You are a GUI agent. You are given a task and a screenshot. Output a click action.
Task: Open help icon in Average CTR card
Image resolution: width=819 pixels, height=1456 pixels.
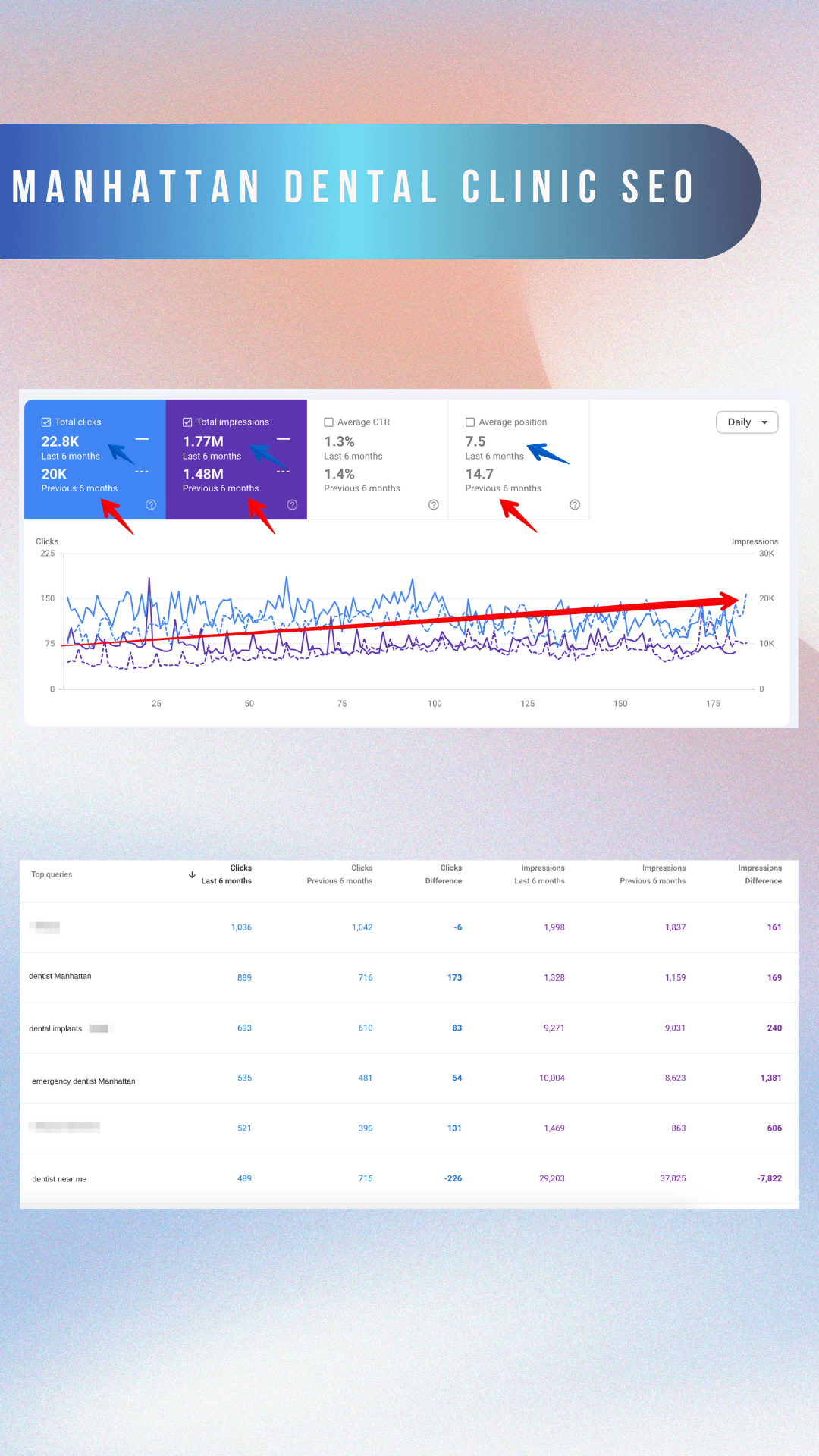(433, 505)
